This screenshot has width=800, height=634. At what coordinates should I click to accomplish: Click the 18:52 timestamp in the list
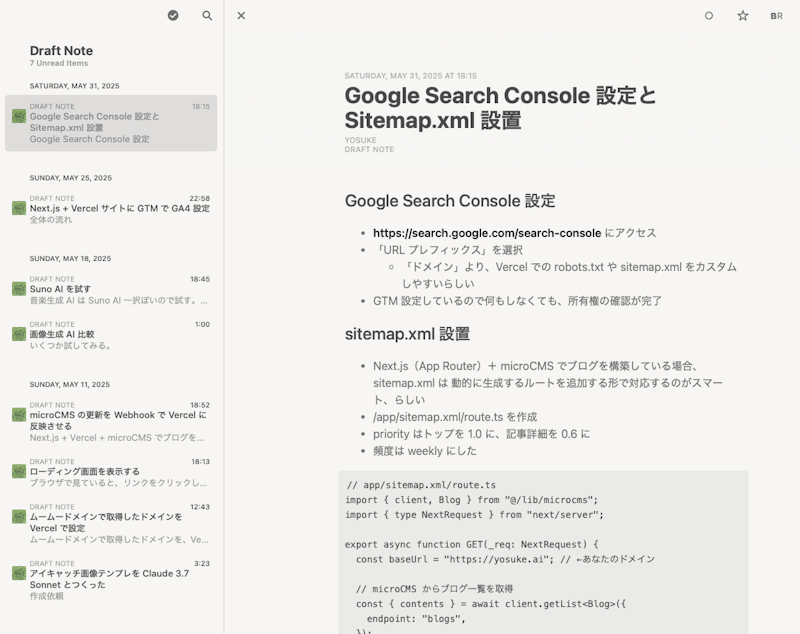(x=200, y=405)
